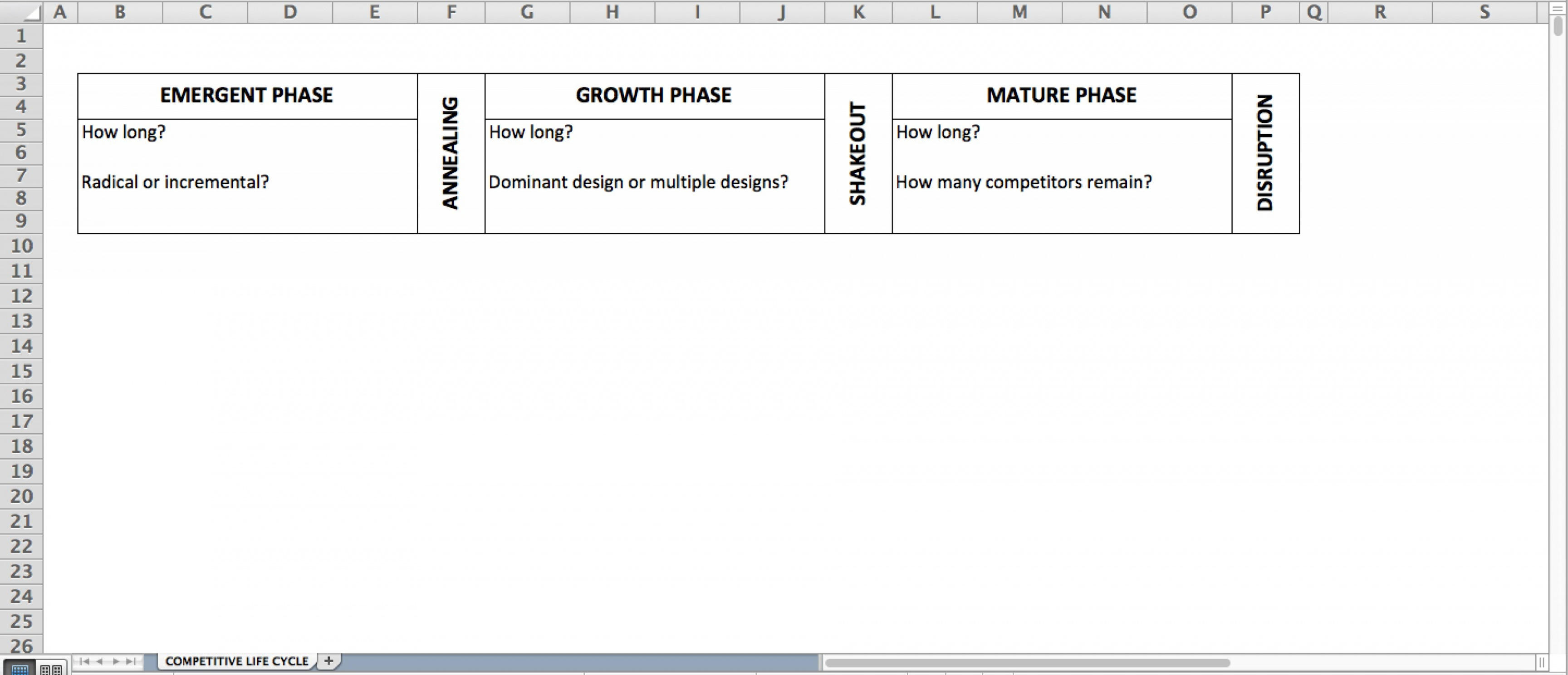The width and height of the screenshot is (1568, 675).
Task: Open the COMPETITIVE LIFE CYCLE sheet tab
Action: [x=236, y=661]
